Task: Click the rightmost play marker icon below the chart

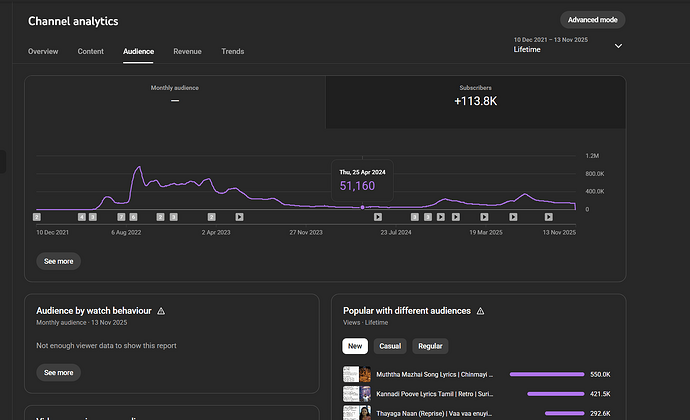Action: [548, 216]
